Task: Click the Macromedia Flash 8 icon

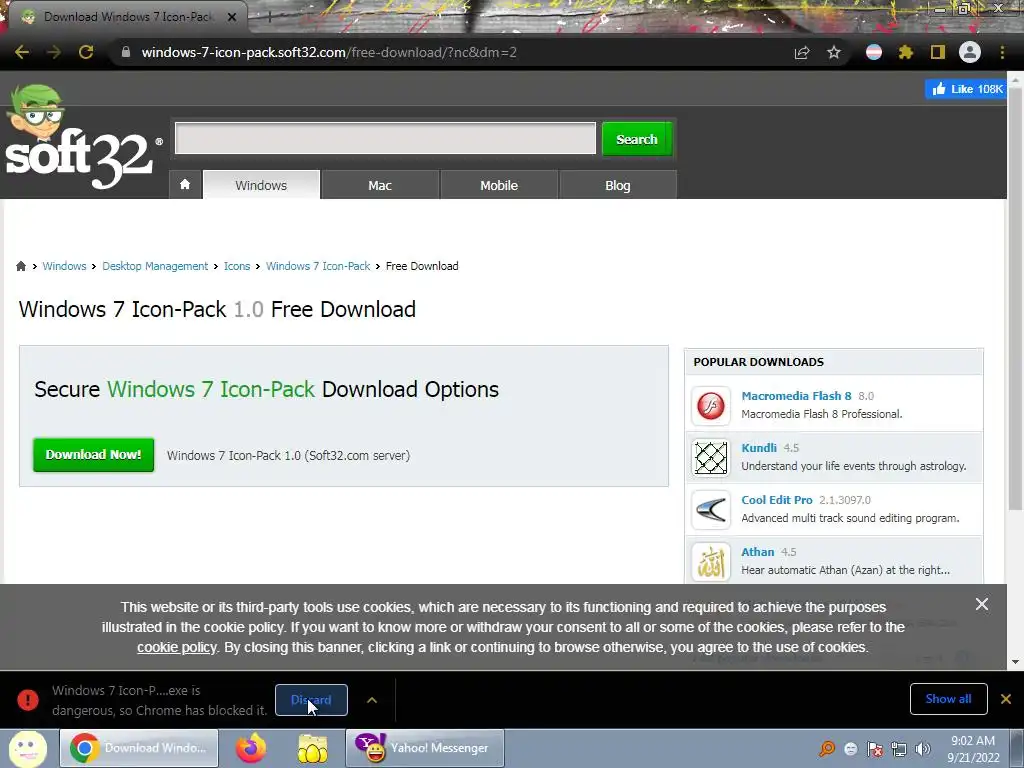Action: [x=711, y=406]
